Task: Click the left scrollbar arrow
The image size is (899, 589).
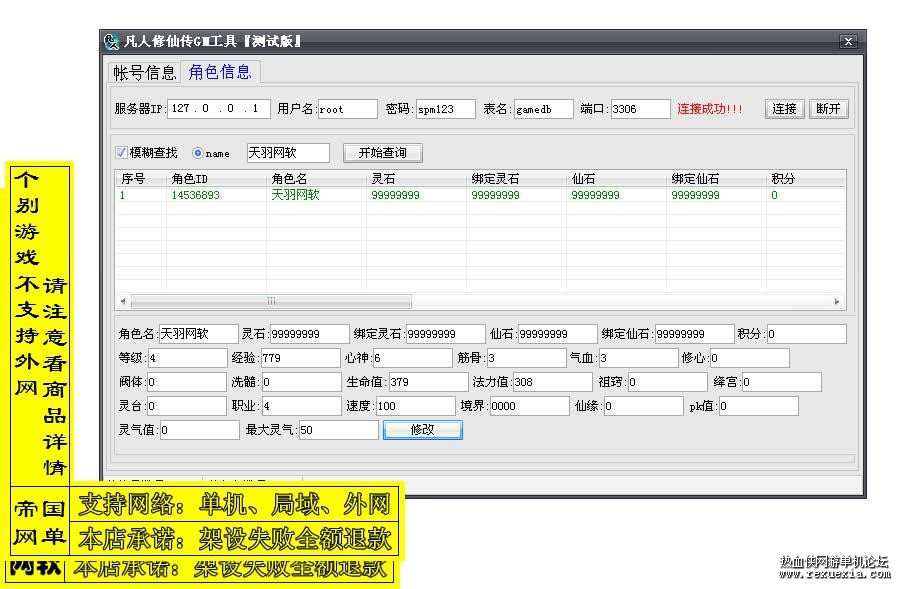Action: pyautogui.click(x=123, y=301)
